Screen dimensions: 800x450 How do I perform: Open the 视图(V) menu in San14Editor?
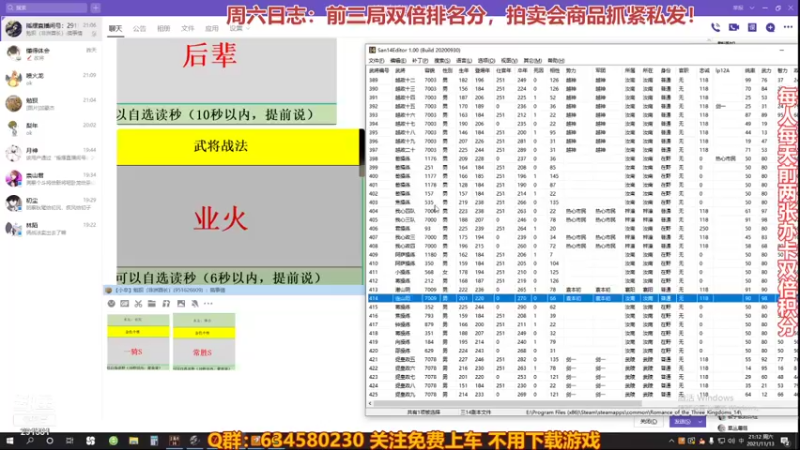tap(509, 61)
